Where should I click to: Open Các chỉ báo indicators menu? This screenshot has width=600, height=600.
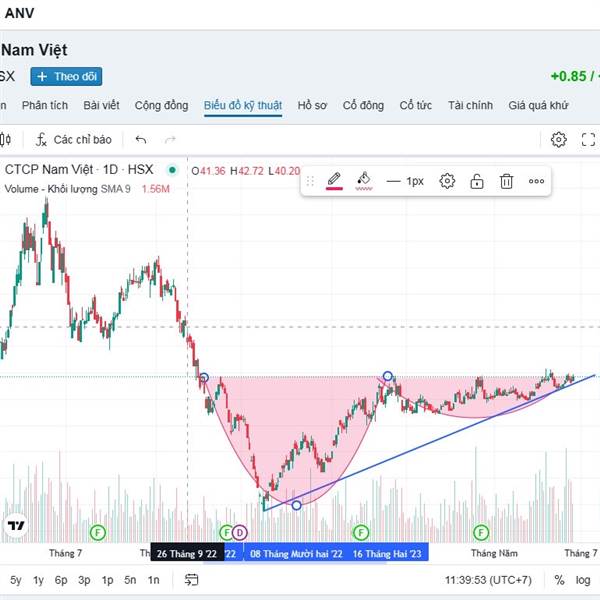click(73, 140)
